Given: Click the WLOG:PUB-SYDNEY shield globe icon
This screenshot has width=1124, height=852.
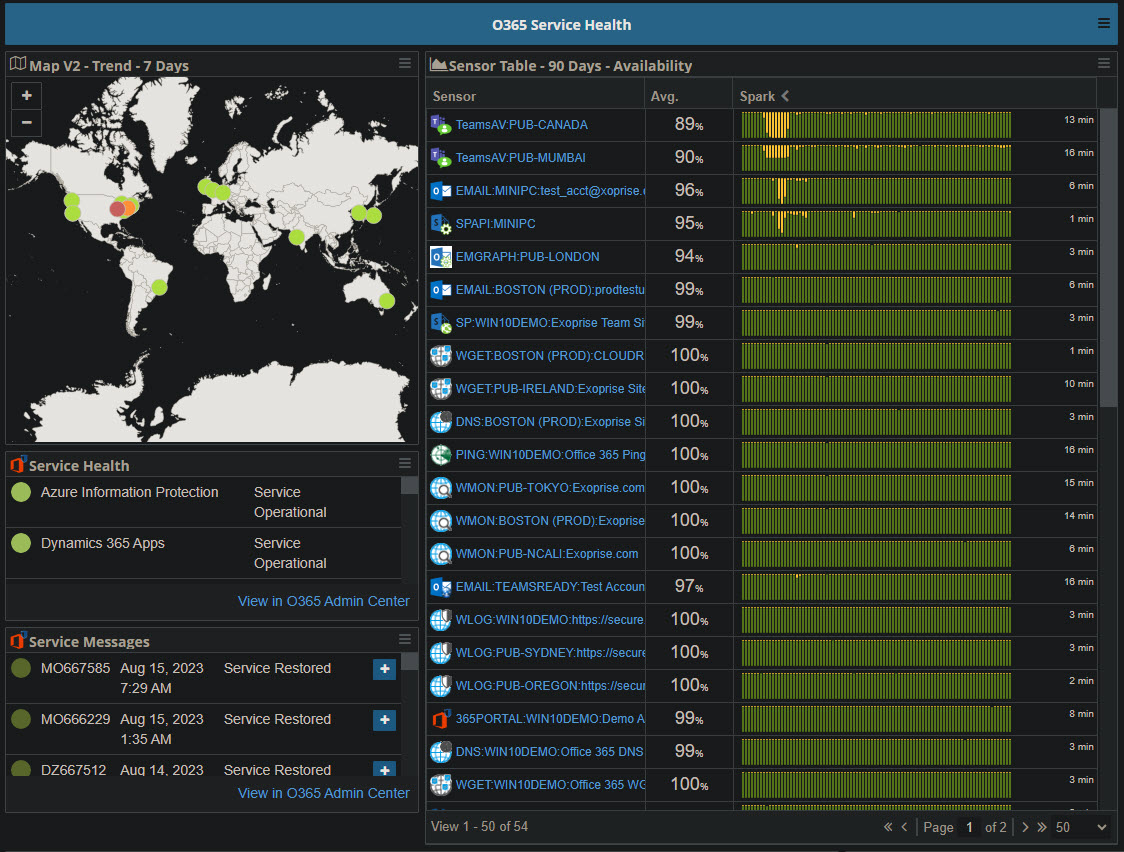Looking at the screenshot, I should tap(440, 652).
